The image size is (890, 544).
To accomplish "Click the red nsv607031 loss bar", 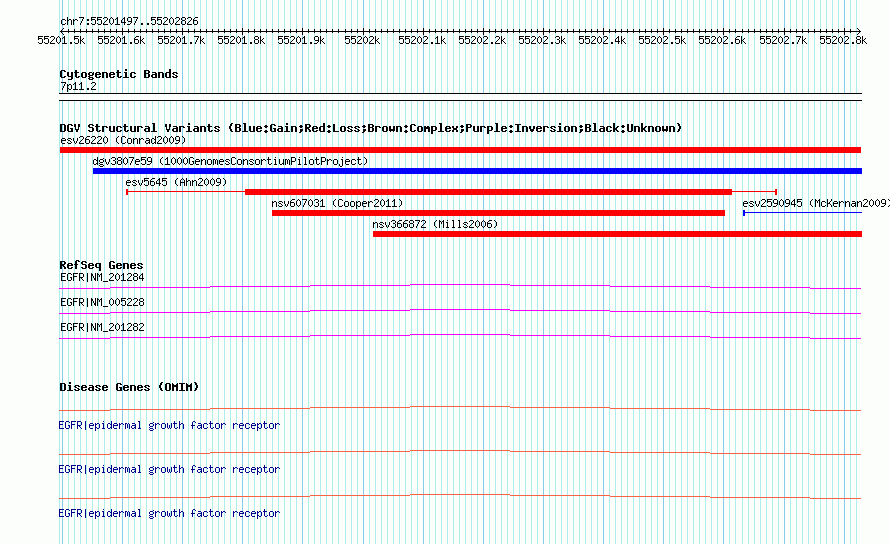I will tap(498, 213).
